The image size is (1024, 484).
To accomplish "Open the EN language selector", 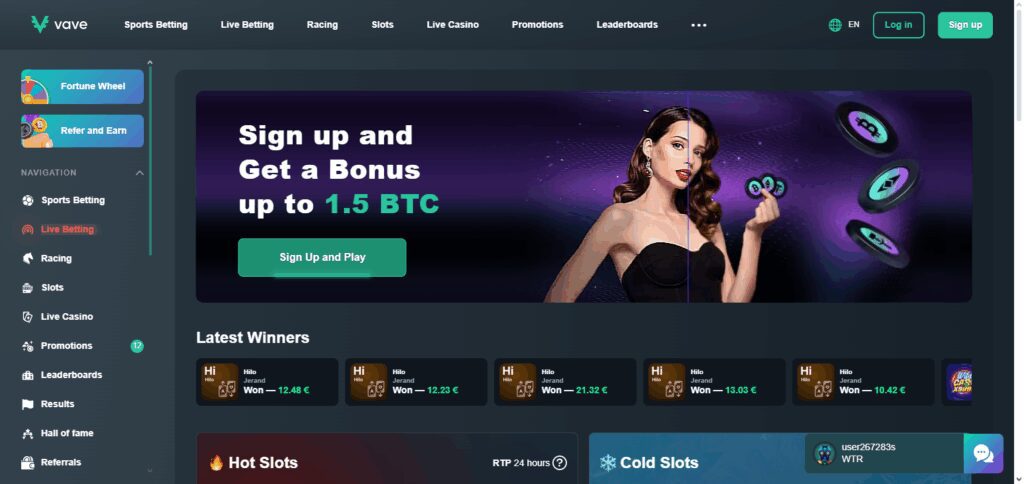I will point(854,25).
